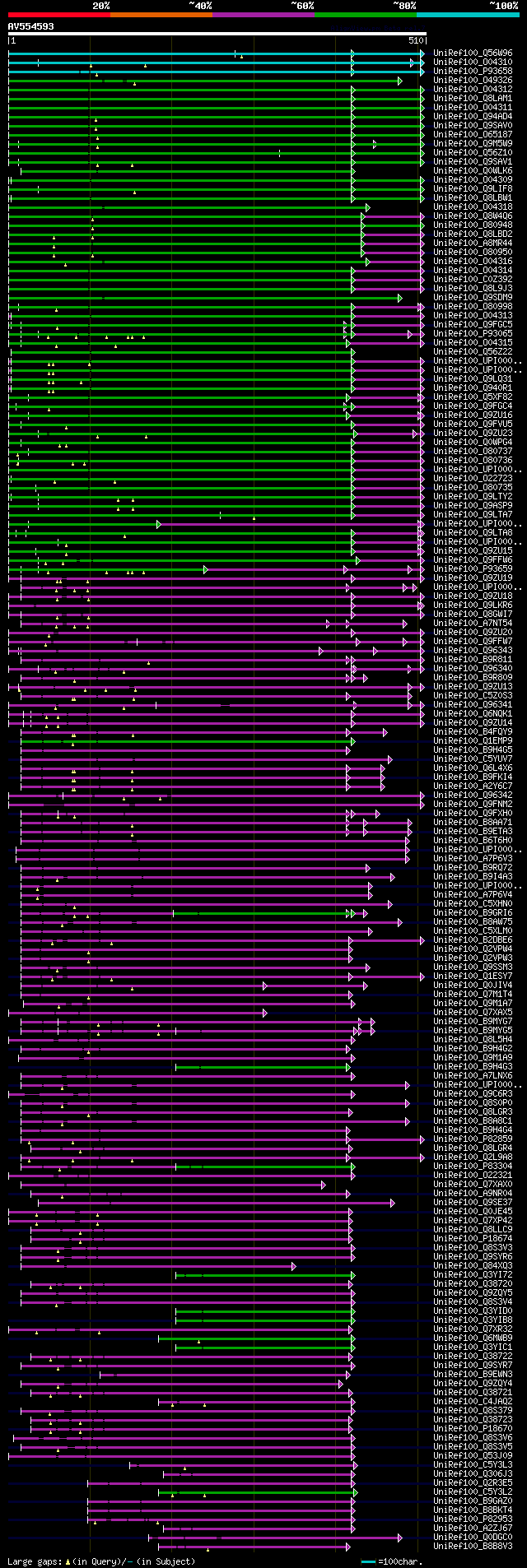The width and height of the screenshot is (527, 1568).
Task: Select hit label UniRef100_O65187
Action: [473, 134]
